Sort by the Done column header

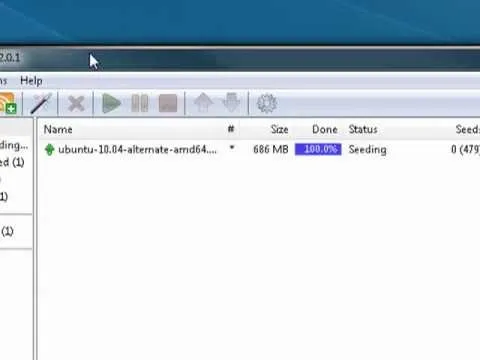pos(325,129)
